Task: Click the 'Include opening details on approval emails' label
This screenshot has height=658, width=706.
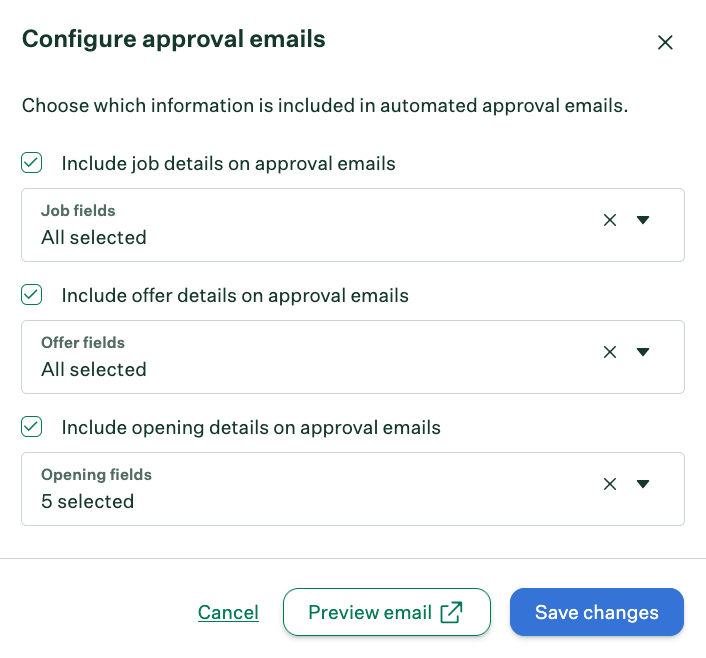Action: coord(251,427)
